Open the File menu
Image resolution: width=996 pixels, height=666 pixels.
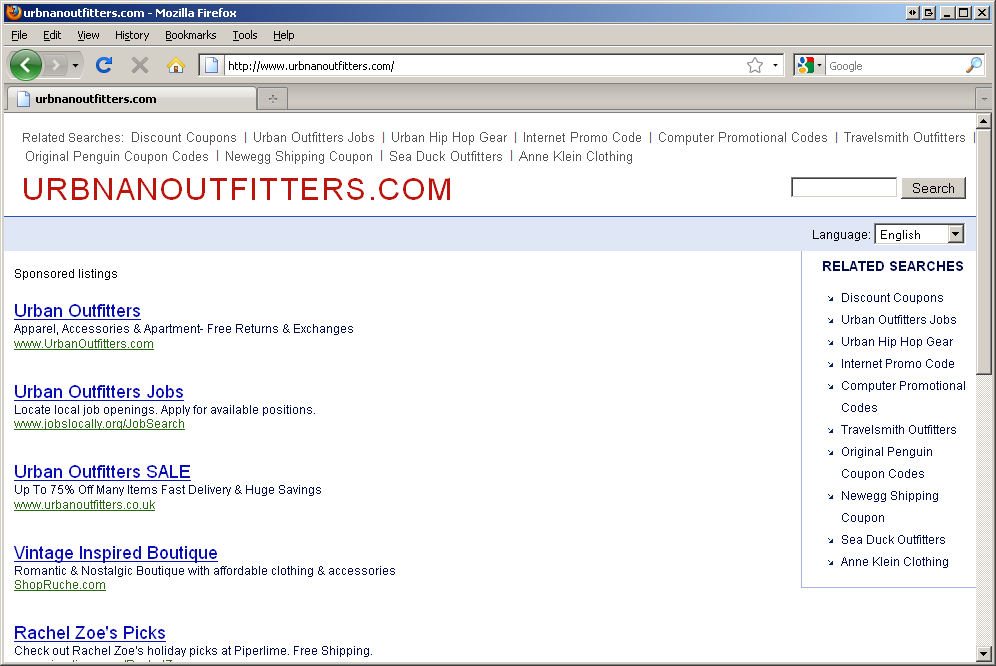[x=20, y=35]
